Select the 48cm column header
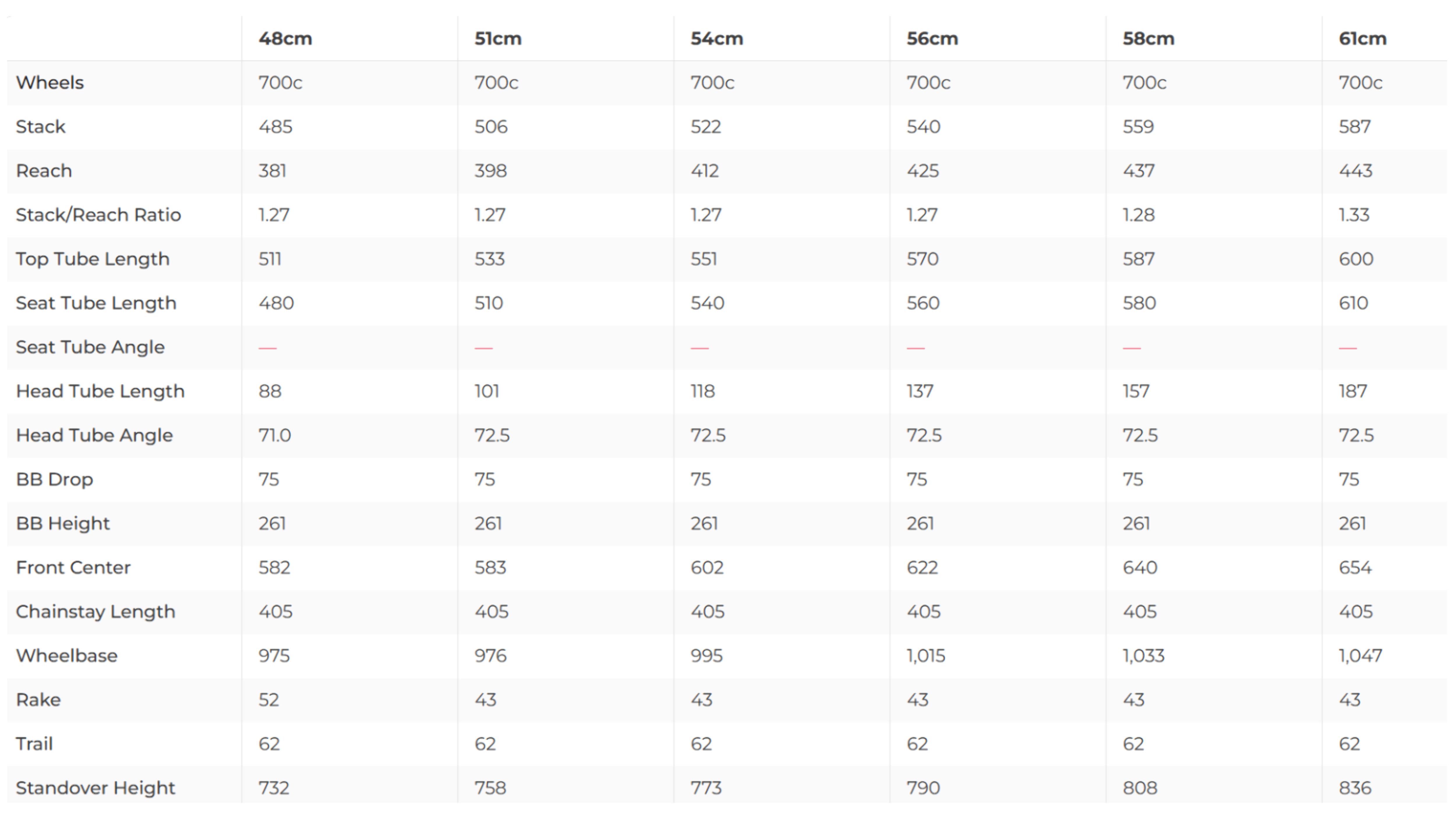Screen dimensions: 1456x819 [285, 38]
